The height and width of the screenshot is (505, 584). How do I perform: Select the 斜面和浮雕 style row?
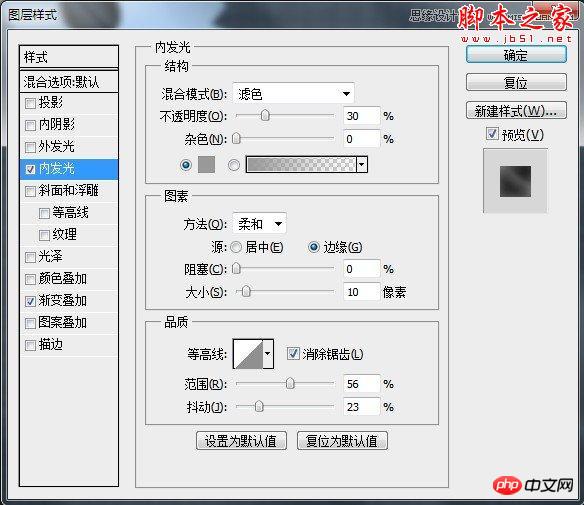point(69,191)
